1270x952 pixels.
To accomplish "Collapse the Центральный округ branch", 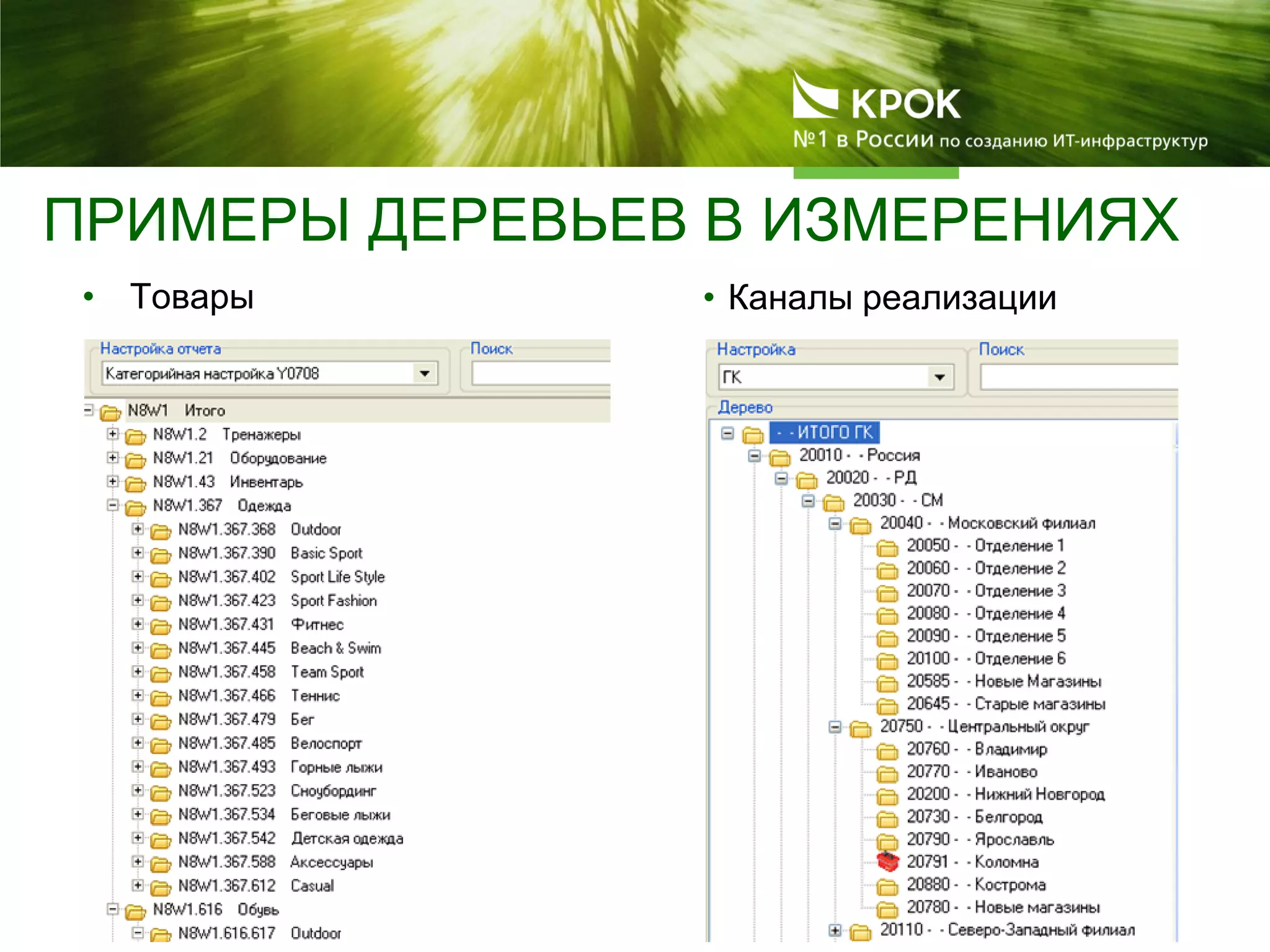I will (835, 727).
